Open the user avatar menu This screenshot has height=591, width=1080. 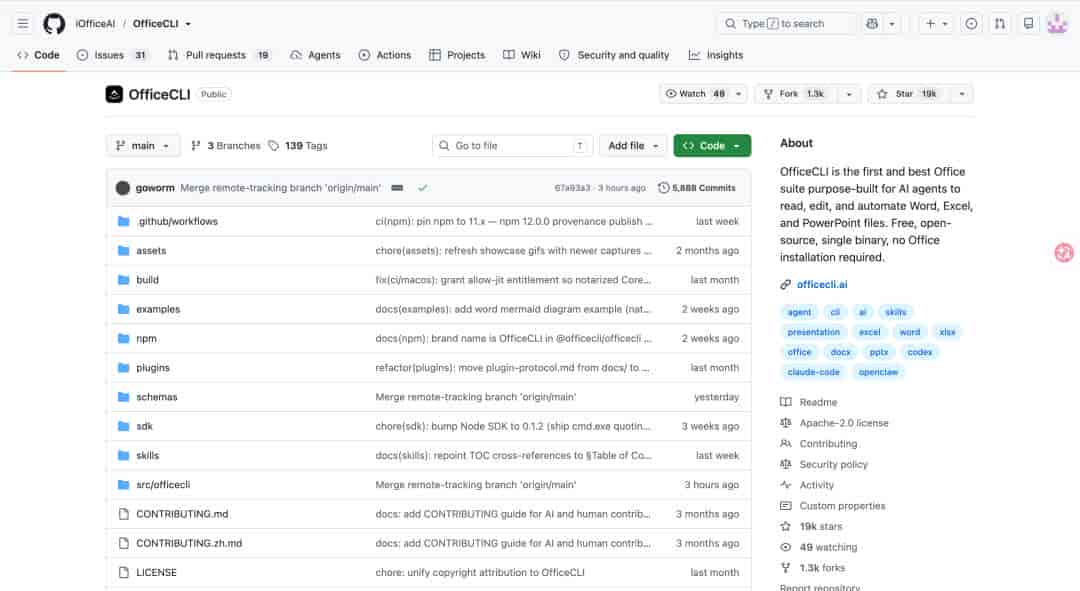coord(1057,23)
